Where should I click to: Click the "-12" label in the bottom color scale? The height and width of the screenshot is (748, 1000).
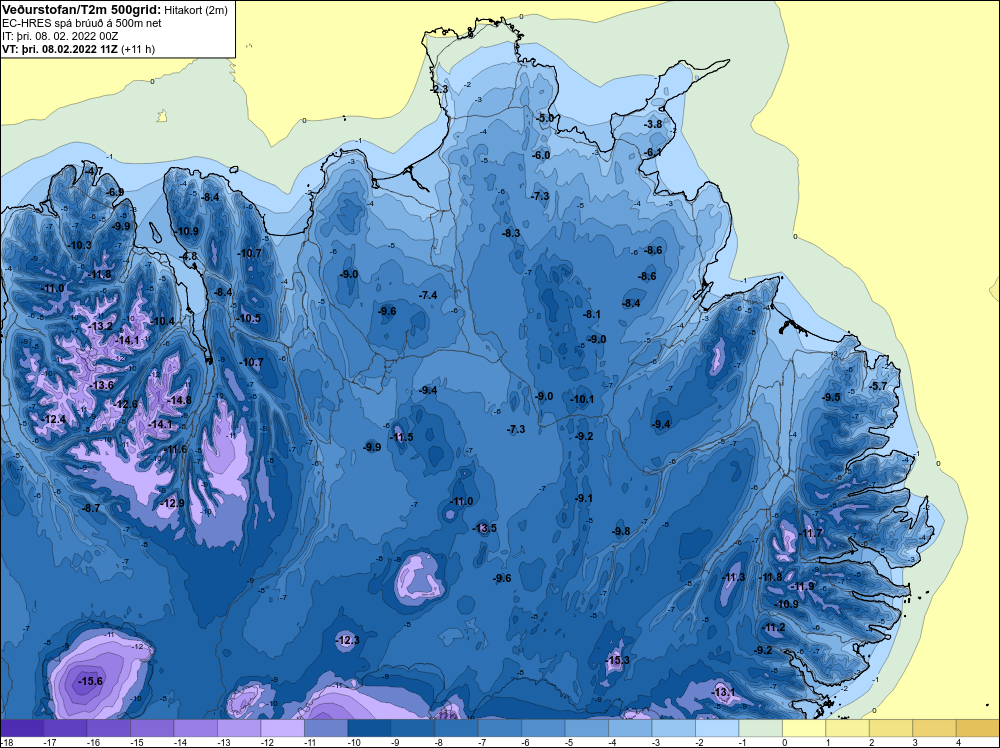pyautogui.click(x=265, y=742)
